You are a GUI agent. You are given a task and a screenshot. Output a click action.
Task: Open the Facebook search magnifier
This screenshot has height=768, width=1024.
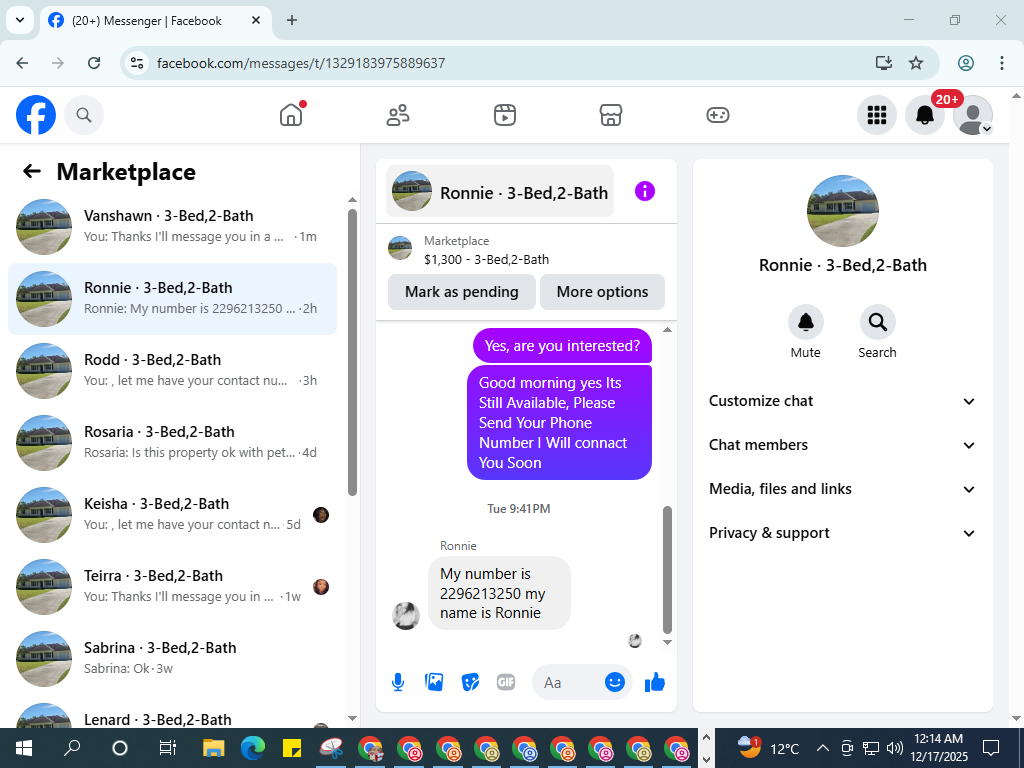click(84, 115)
